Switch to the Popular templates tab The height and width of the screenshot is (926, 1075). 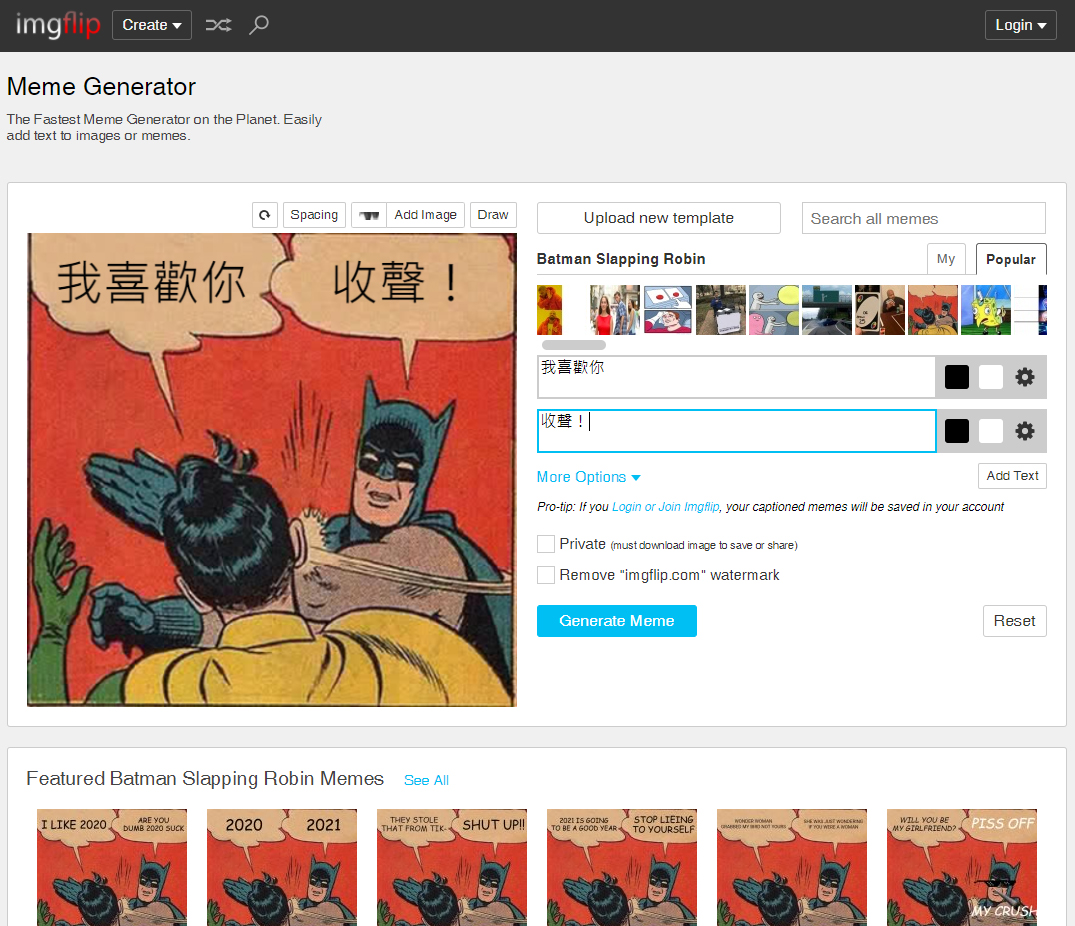click(x=1011, y=259)
